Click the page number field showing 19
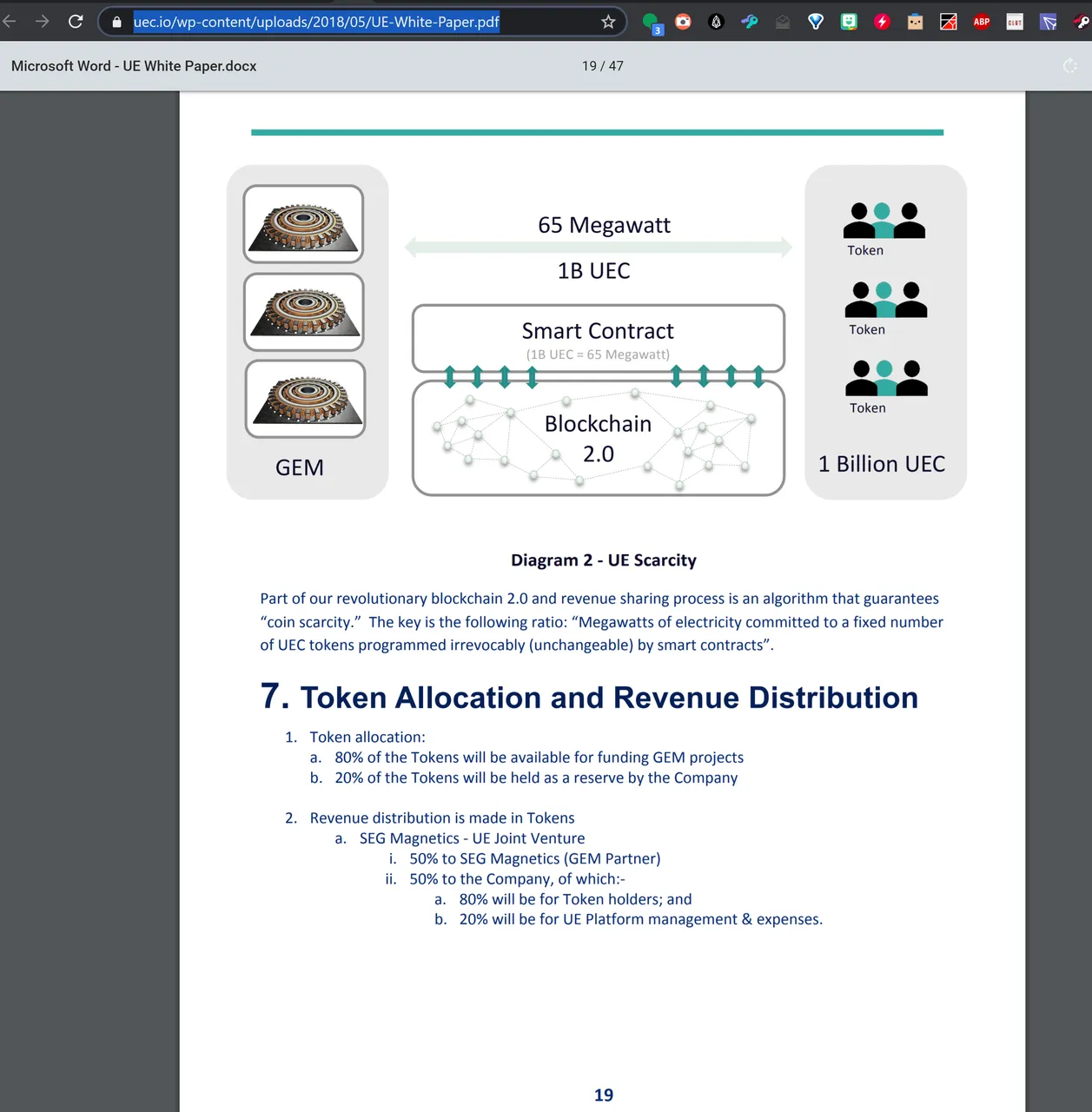Screen dimensions: 1092x1112 [589, 66]
